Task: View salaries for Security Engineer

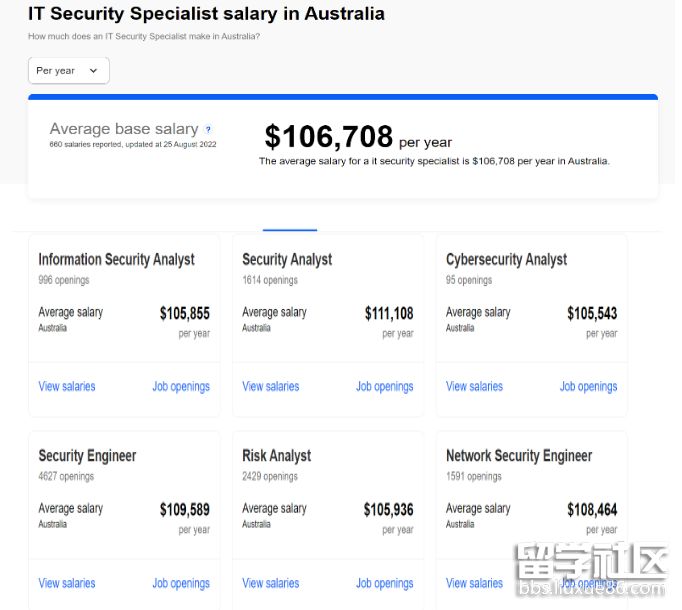Action: pyautogui.click(x=67, y=583)
